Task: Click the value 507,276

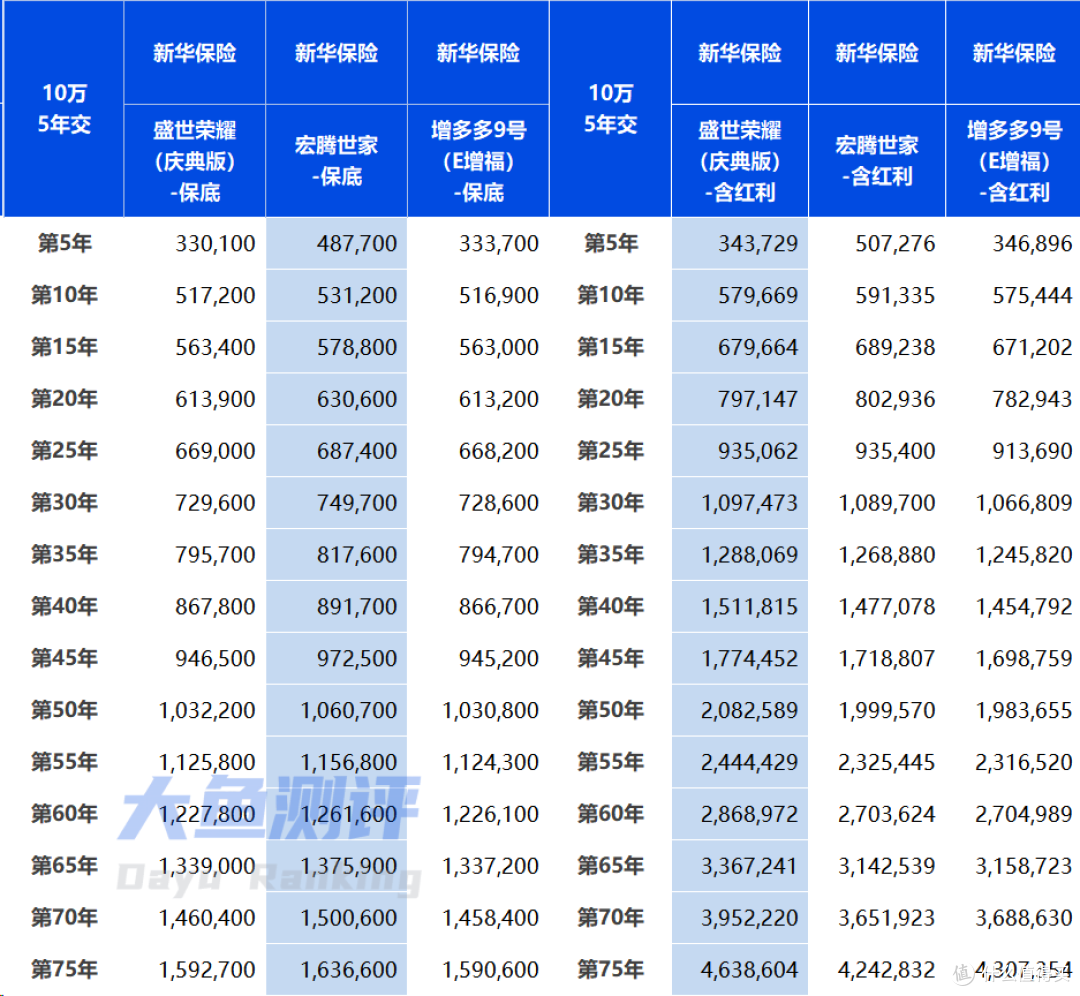Action: point(895,243)
